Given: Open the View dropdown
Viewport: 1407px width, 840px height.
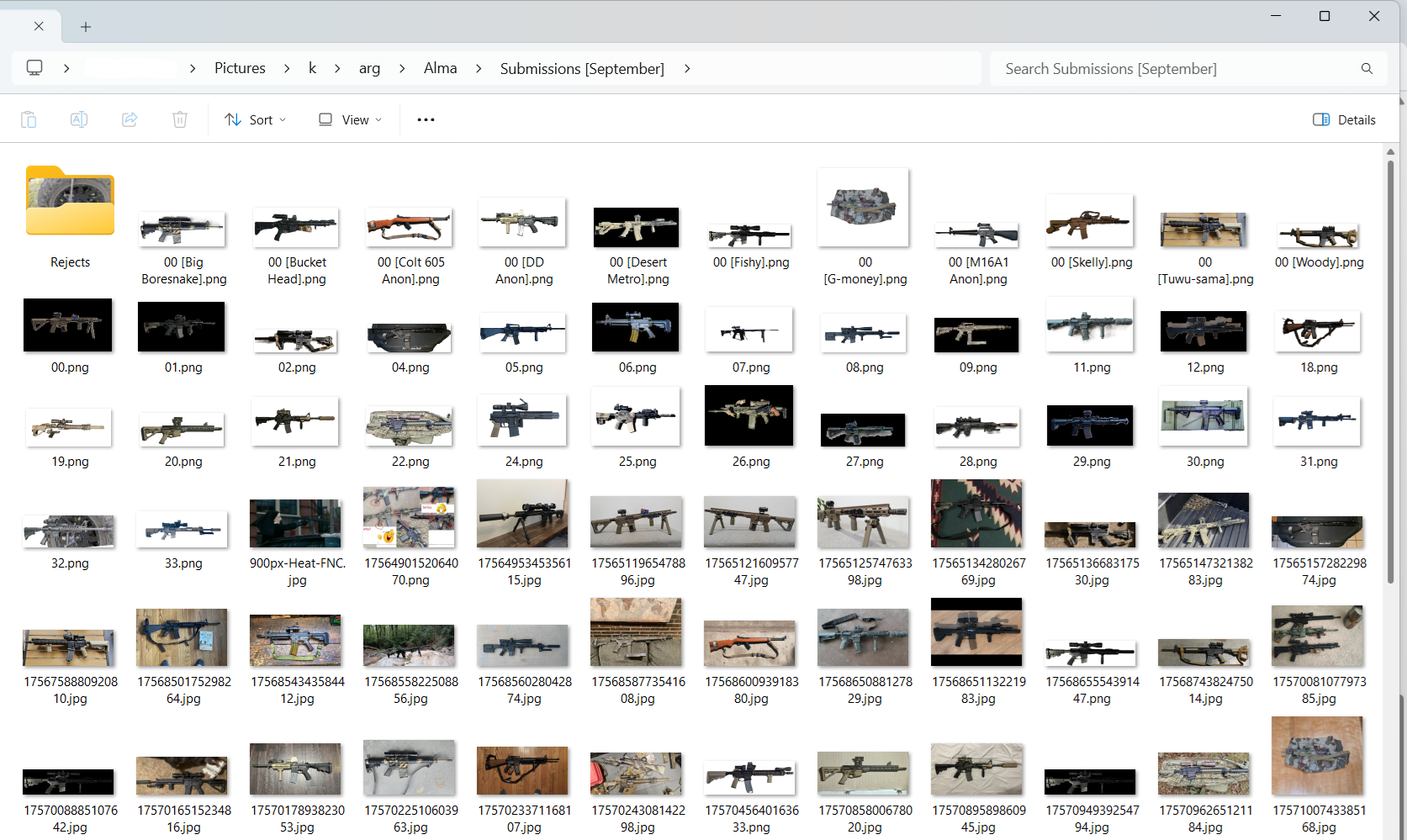Looking at the screenshot, I should point(350,119).
